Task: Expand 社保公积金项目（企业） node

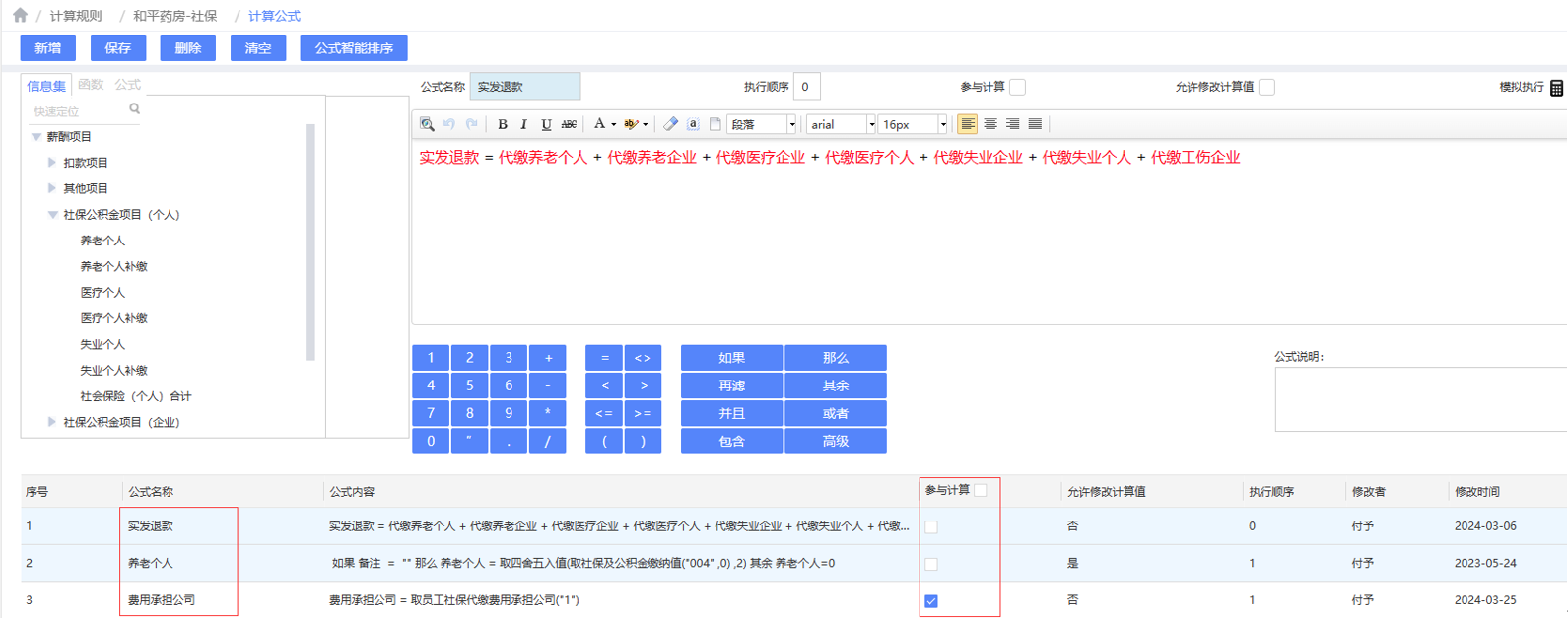Action: point(52,422)
